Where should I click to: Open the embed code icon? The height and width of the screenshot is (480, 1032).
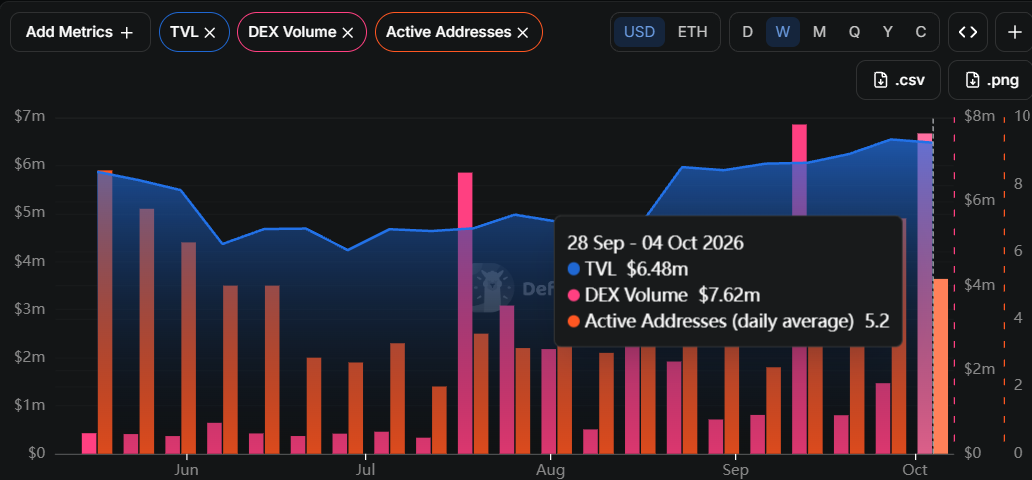968,32
